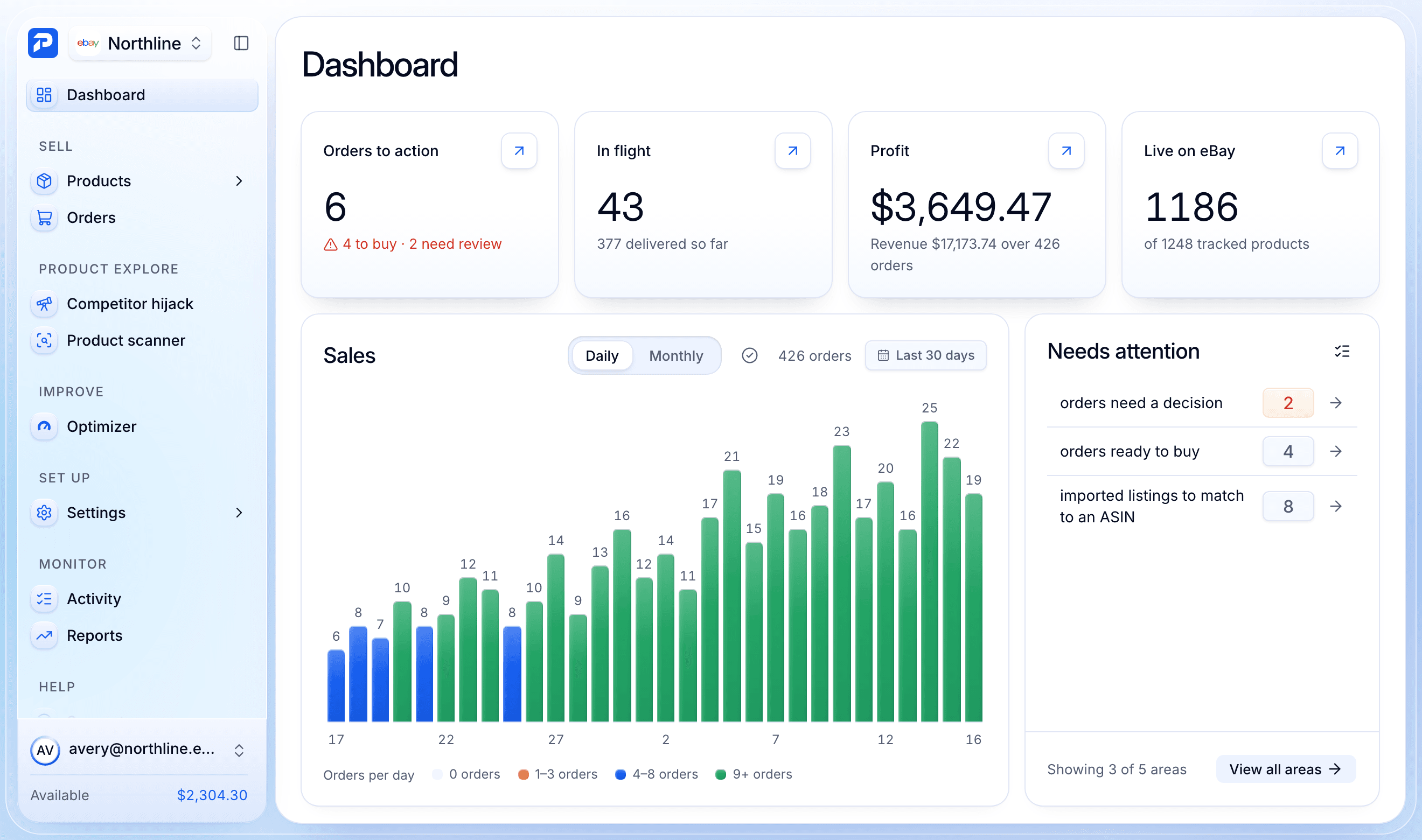Open the Orders to action arrow
Viewport: 1422px width, 840px height.
[x=519, y=151]
